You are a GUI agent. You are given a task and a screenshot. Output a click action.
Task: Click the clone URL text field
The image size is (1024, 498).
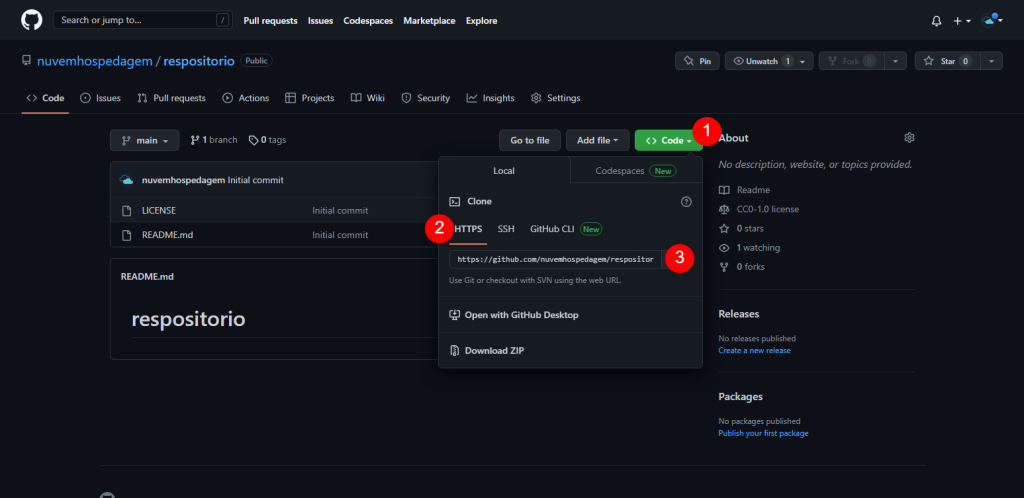point(555,259)
